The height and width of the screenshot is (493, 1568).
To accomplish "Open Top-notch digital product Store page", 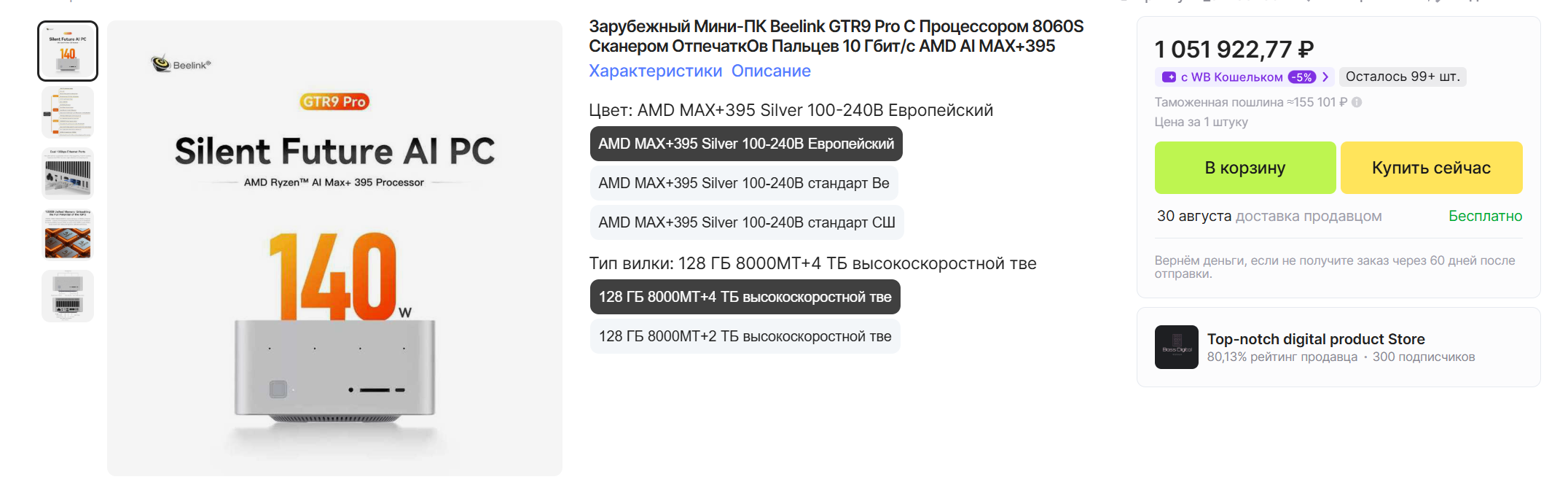I will point(1316,339).
